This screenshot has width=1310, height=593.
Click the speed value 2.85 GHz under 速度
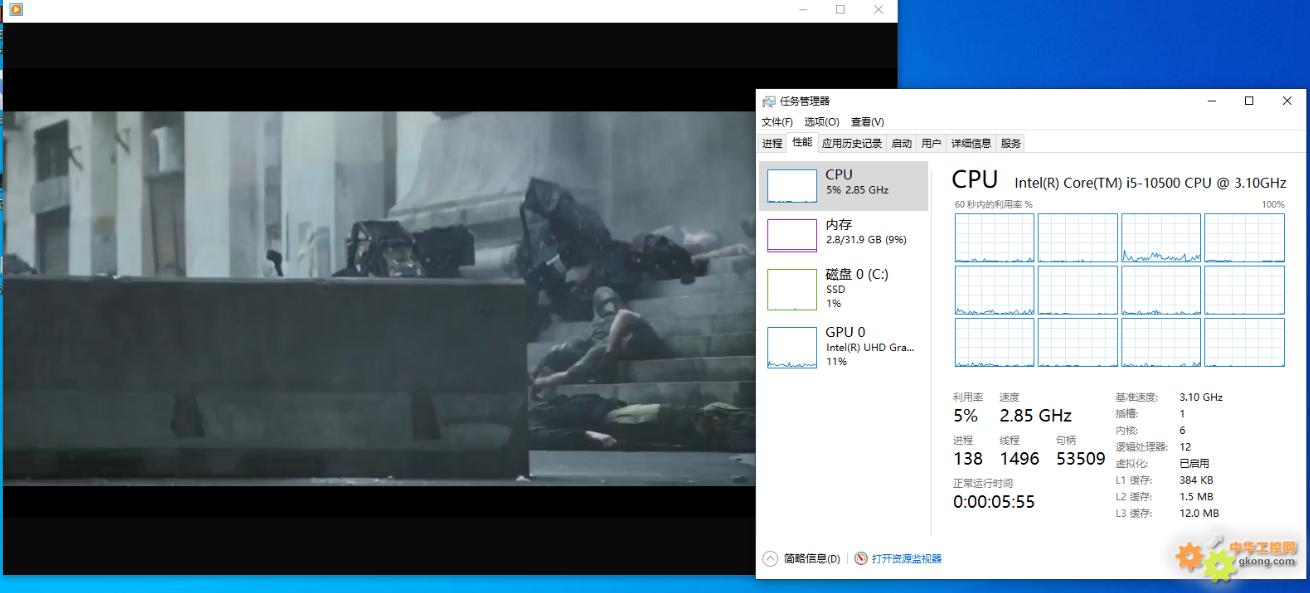pos(1035,415)
